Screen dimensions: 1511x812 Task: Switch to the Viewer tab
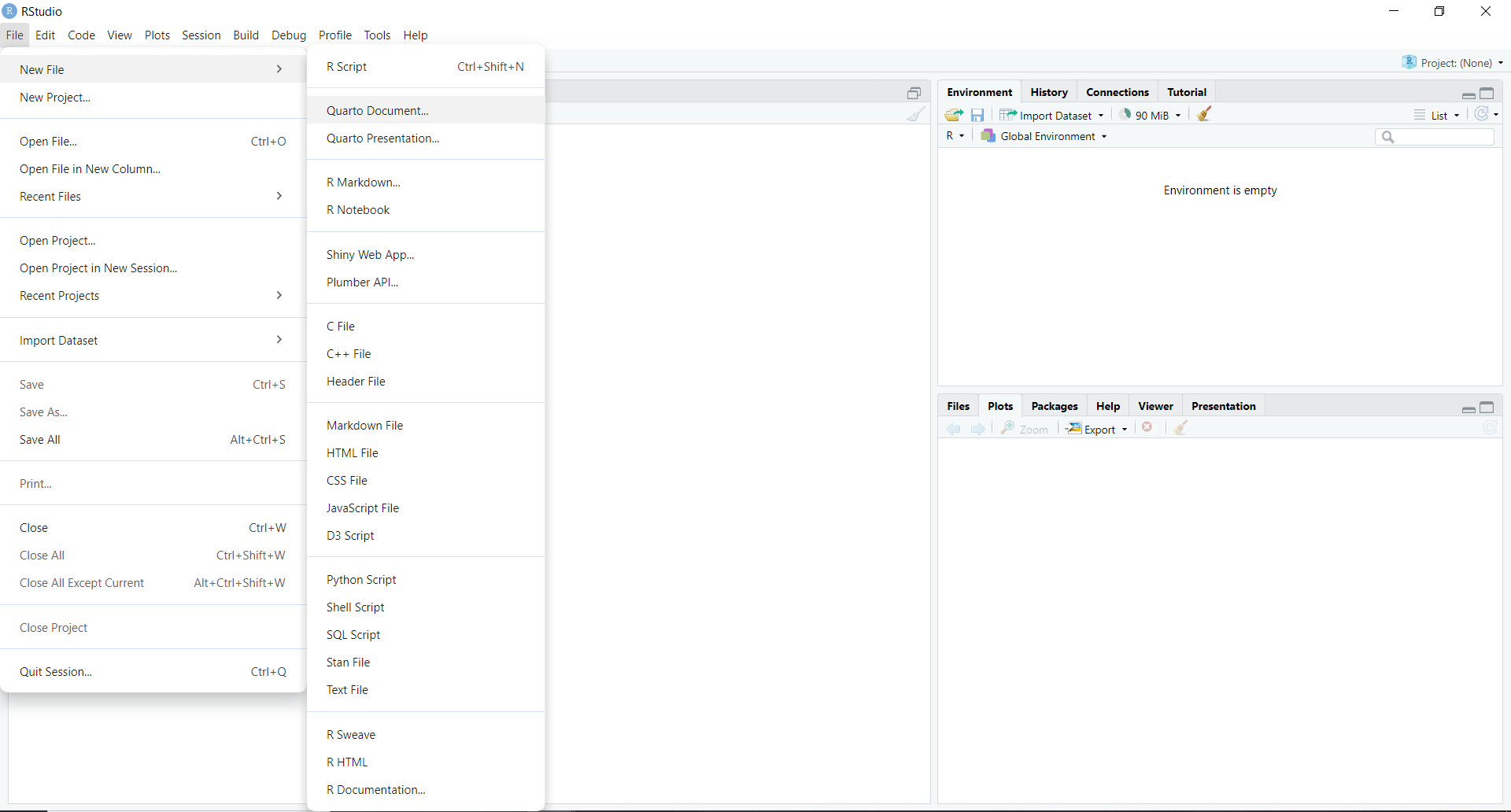click(x=1155, y=406)
